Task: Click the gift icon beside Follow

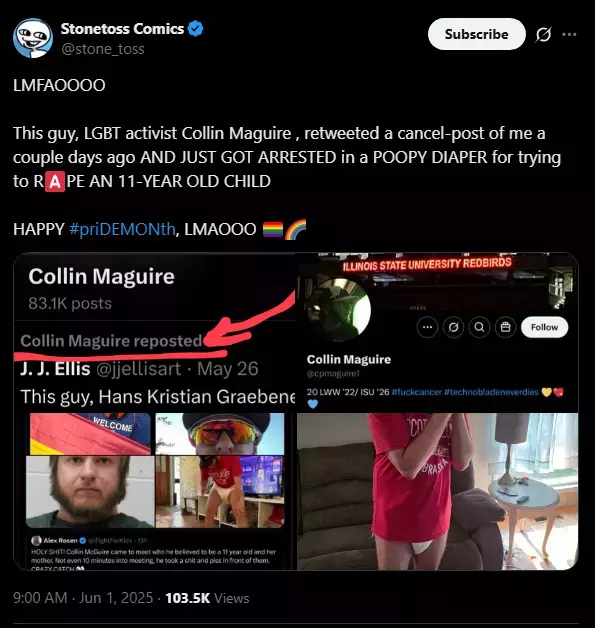Action: tap(505, 328)
